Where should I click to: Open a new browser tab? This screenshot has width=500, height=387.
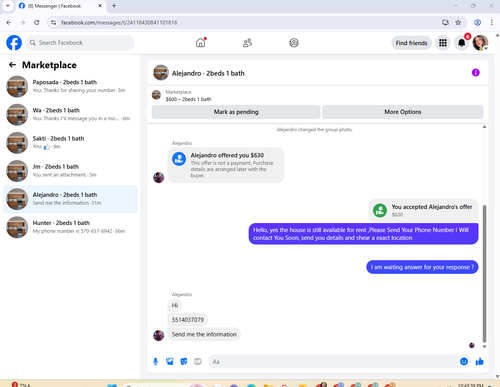click(x=114, y=6)
